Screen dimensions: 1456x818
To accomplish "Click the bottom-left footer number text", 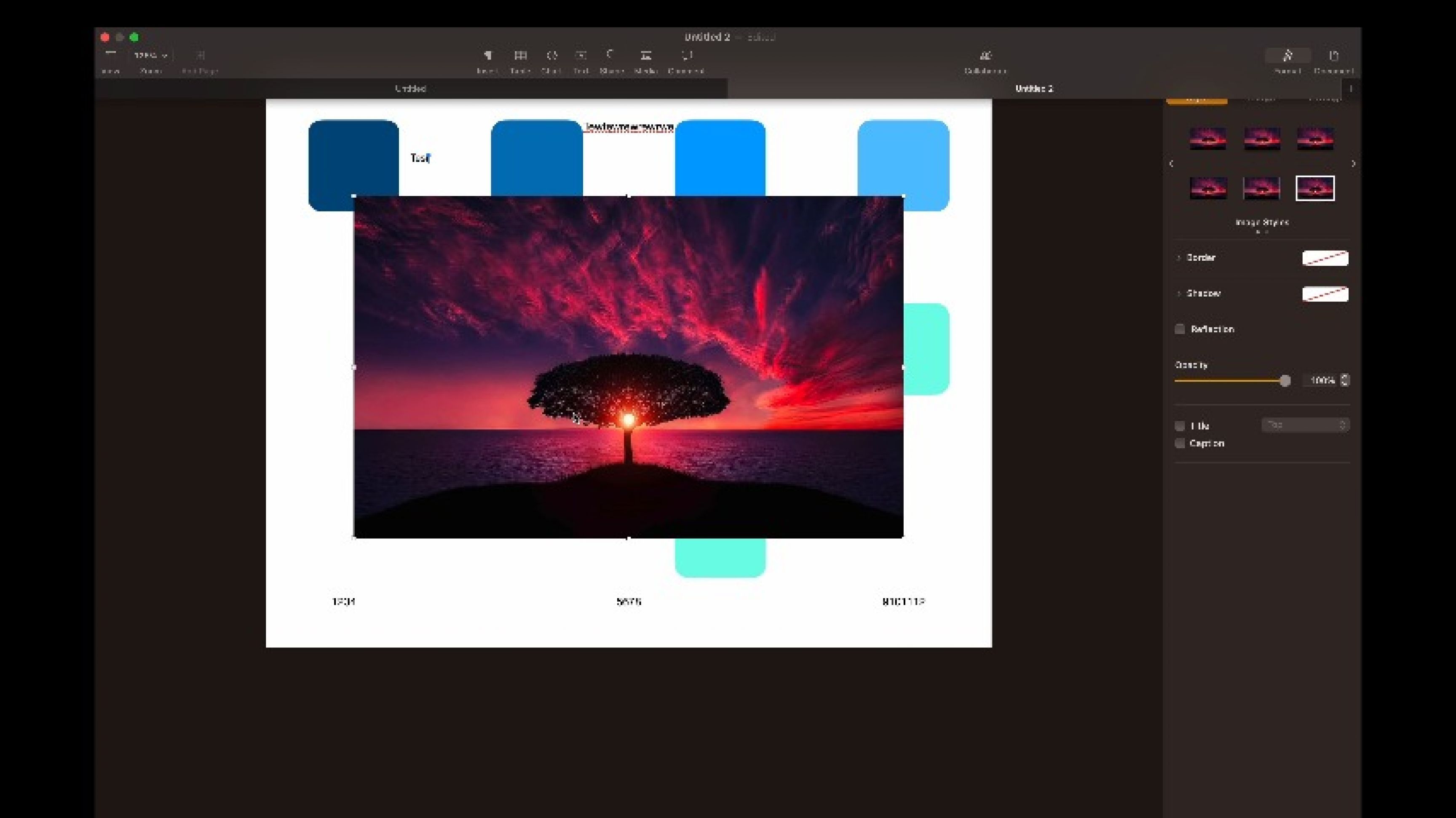I will [x=344, y=601].
